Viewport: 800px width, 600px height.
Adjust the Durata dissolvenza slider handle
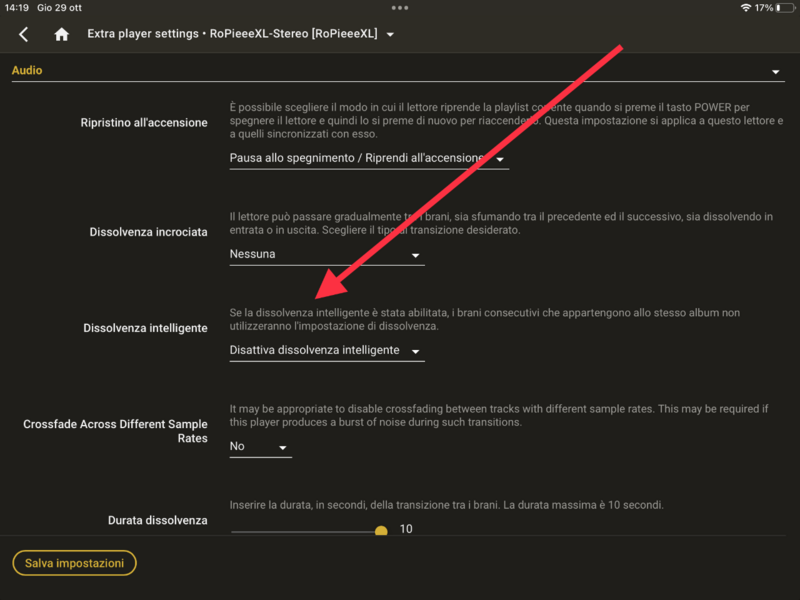tap(381, 531)
